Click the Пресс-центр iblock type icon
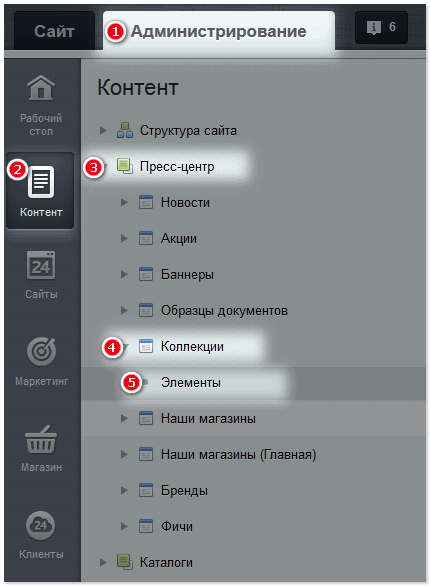Viewport: 431px width, 587px height. (x=124, y=166)
